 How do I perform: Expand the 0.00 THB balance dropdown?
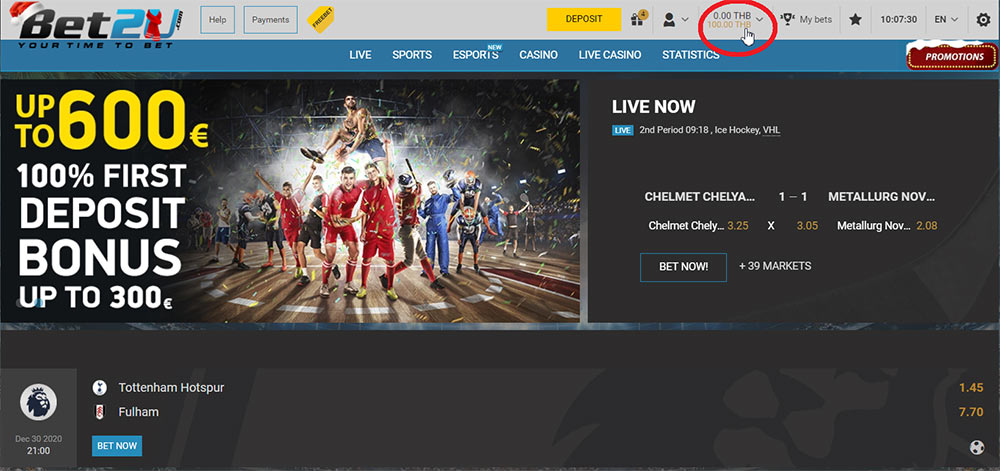pos(738,20)
